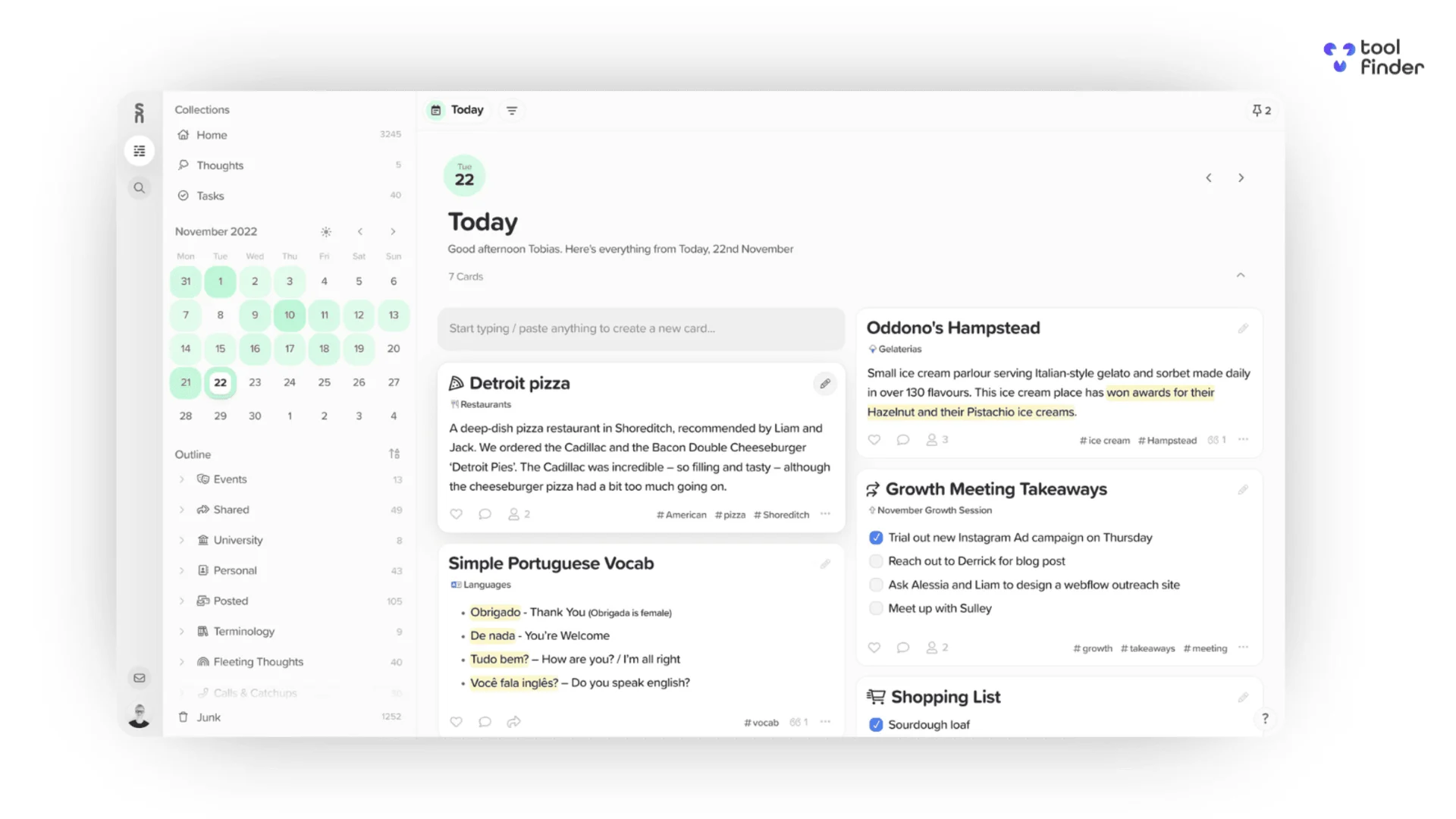Uncheck the Instagram Ad campaign task

click(x=876, y=537)
